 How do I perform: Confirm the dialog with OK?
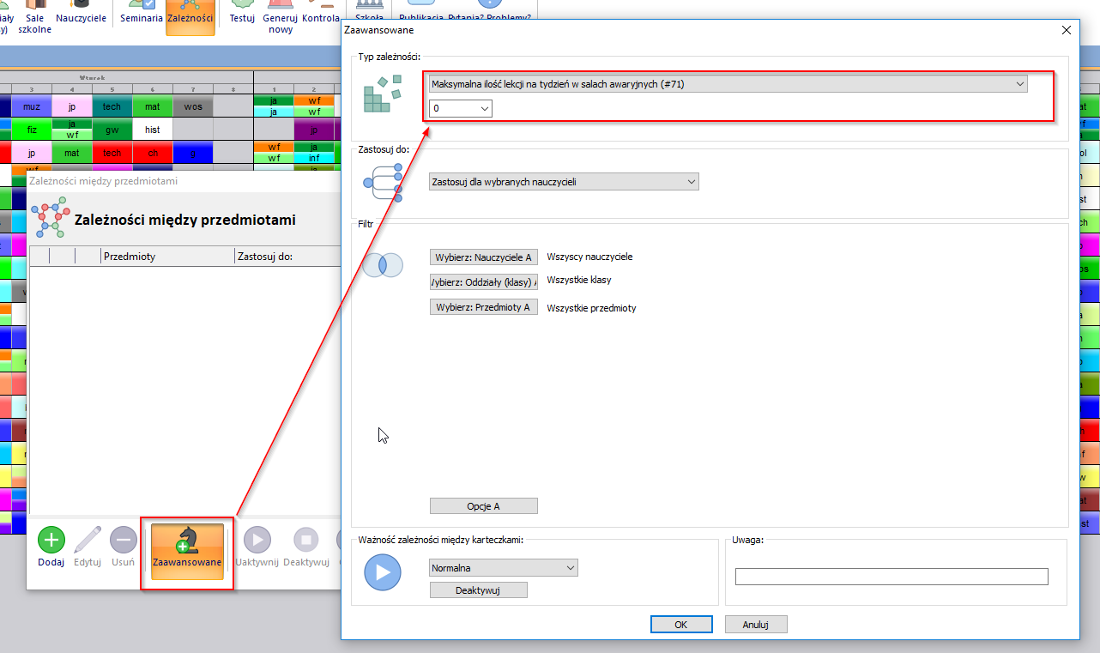(680, 624)
